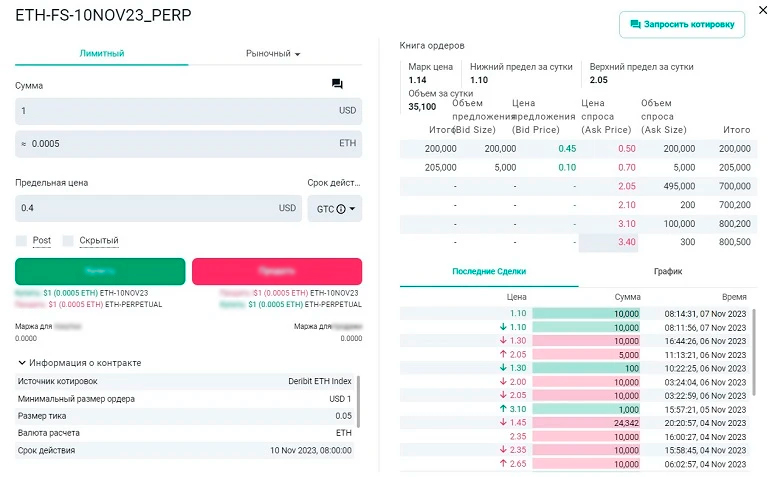
Task: Click the green buy button
Action: 100,271
